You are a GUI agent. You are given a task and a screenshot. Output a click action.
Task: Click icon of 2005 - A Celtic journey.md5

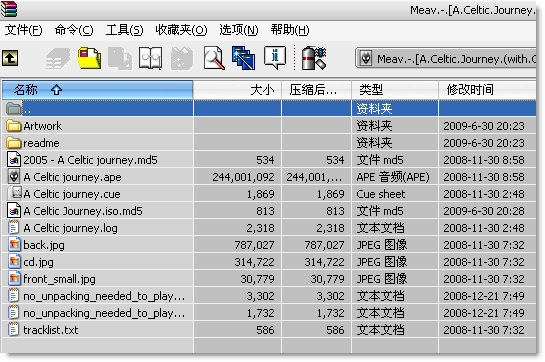click(x=14, y=159)
